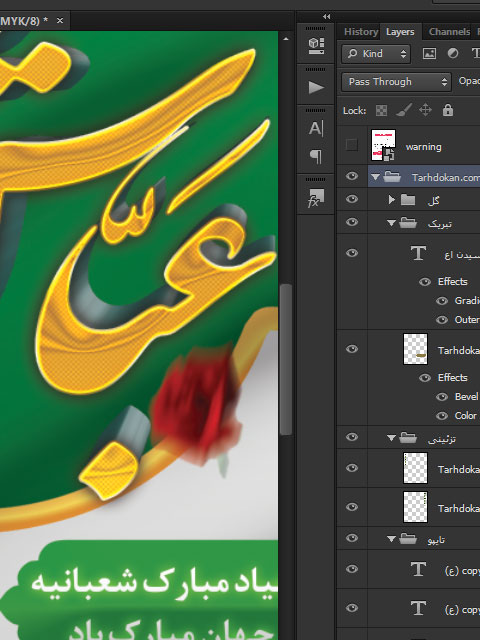This screenshot has width=480, height=640.
Task: Select last (ع) copy text layer T icon
Action: pyautogui.click(x=418, y=608)
